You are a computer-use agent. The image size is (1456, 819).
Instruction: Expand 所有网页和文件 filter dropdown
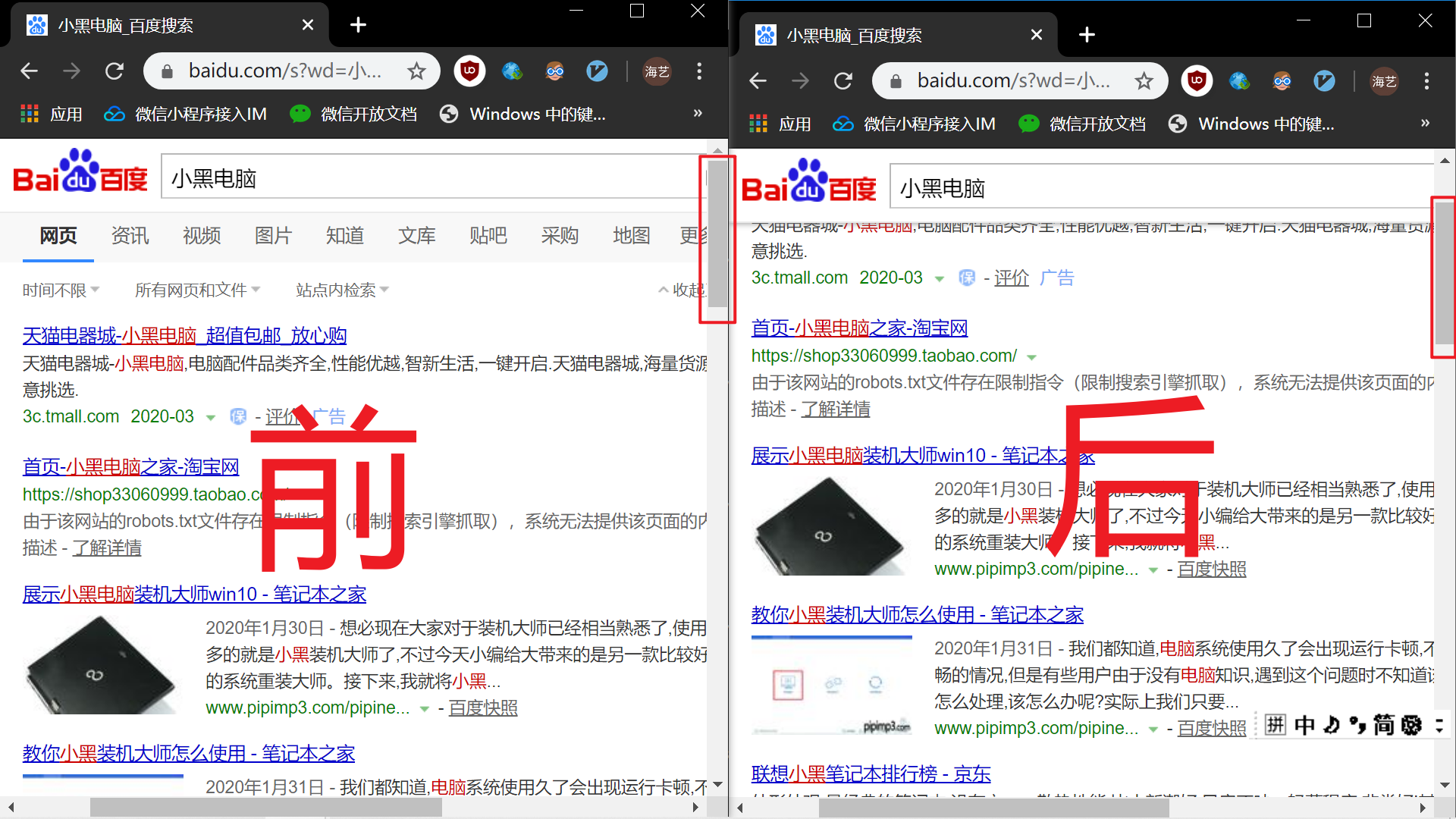click(197, 290)
